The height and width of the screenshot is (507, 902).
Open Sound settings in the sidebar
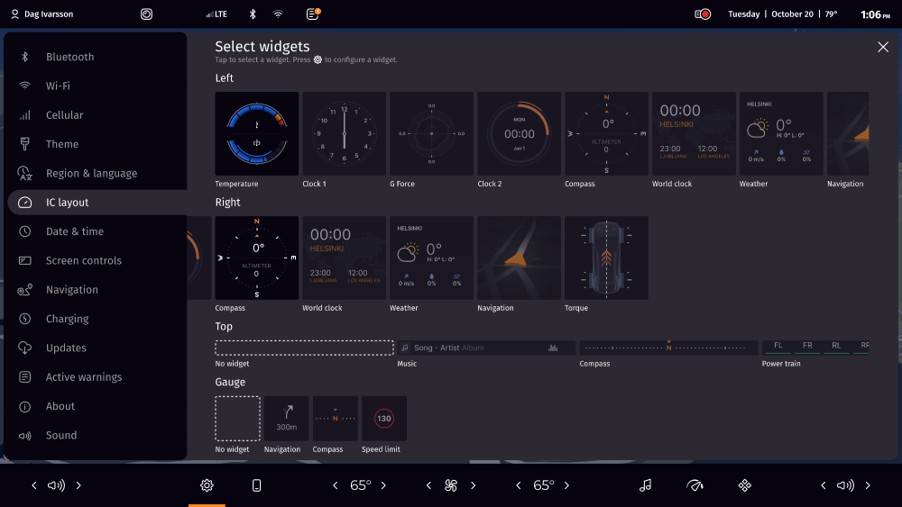point(61,435)
